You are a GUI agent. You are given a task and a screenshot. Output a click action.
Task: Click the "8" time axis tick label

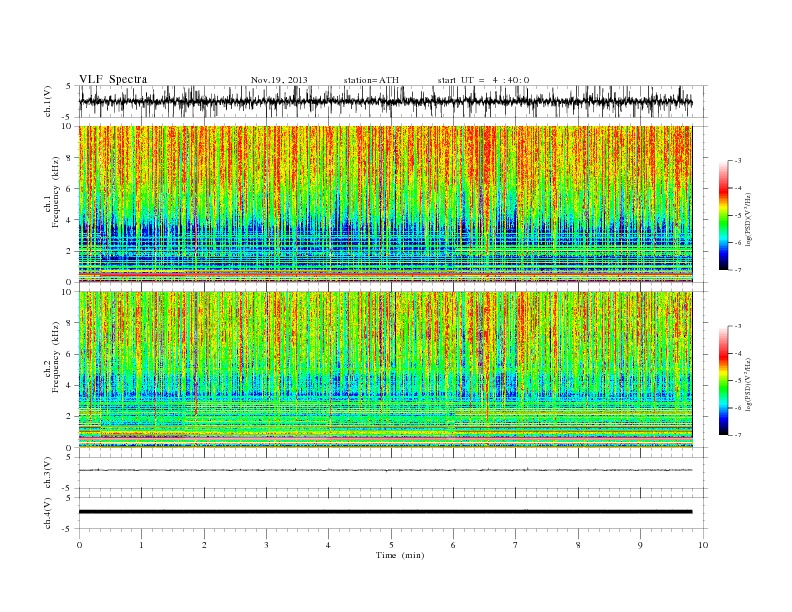[x=578, y=545]
